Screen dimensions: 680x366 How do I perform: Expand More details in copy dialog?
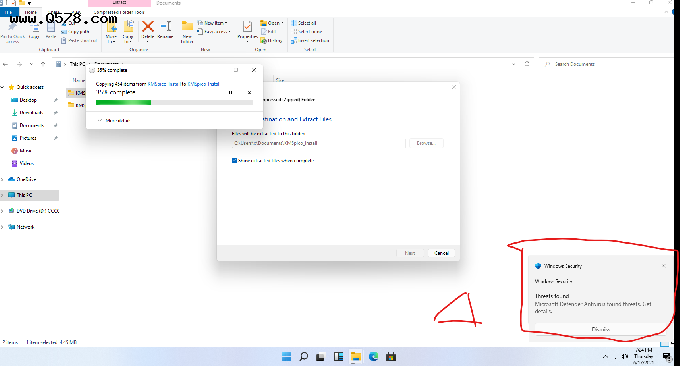coord(114,121)
